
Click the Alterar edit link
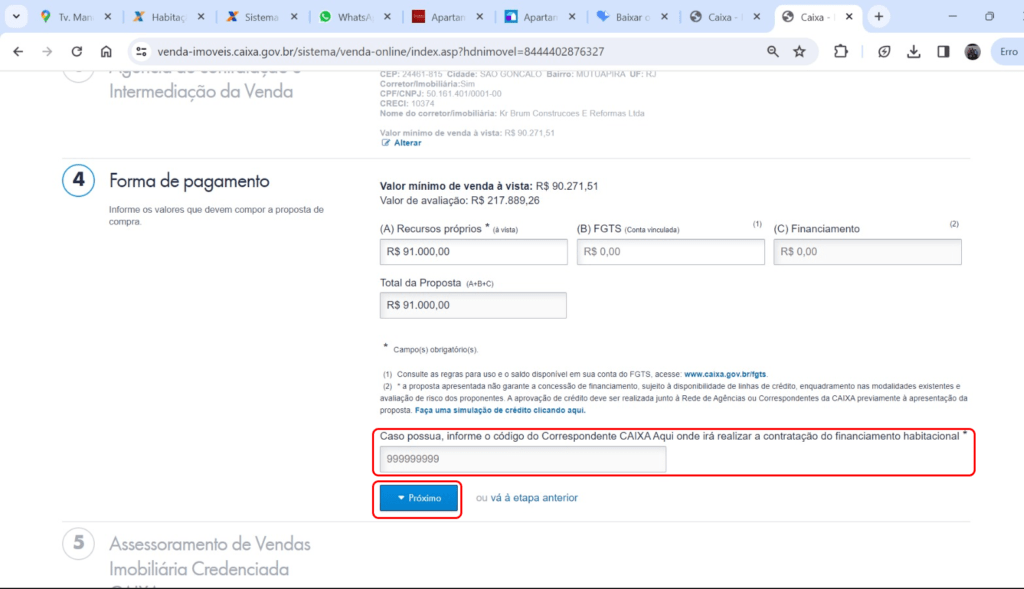[x=408, y=143]
